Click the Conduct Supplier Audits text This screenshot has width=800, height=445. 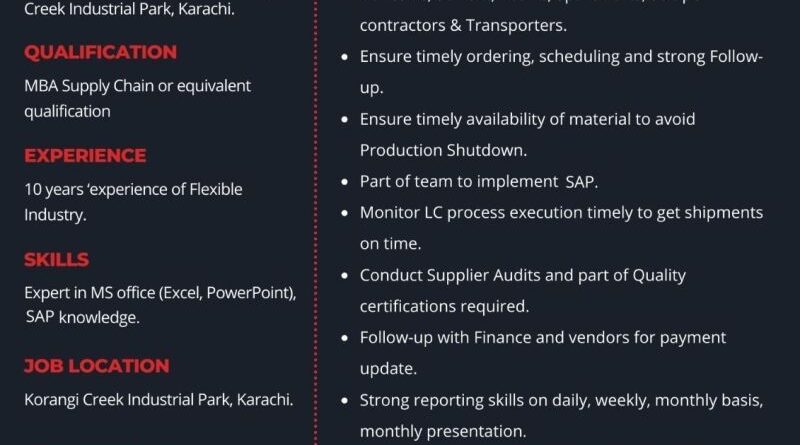[x=522, y=275]
